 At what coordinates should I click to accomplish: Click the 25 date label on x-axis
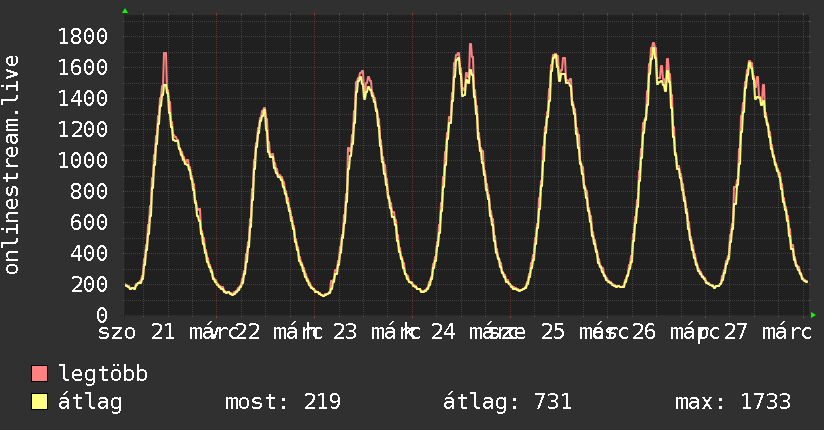(x=553, y=332)
